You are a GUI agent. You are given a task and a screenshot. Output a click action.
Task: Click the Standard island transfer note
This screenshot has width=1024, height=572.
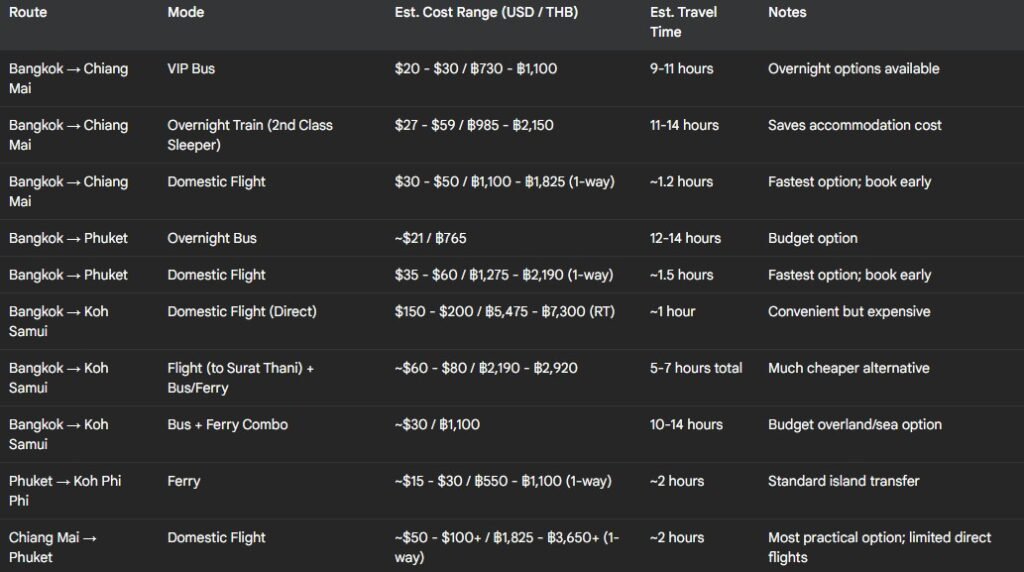click(843, 481)
